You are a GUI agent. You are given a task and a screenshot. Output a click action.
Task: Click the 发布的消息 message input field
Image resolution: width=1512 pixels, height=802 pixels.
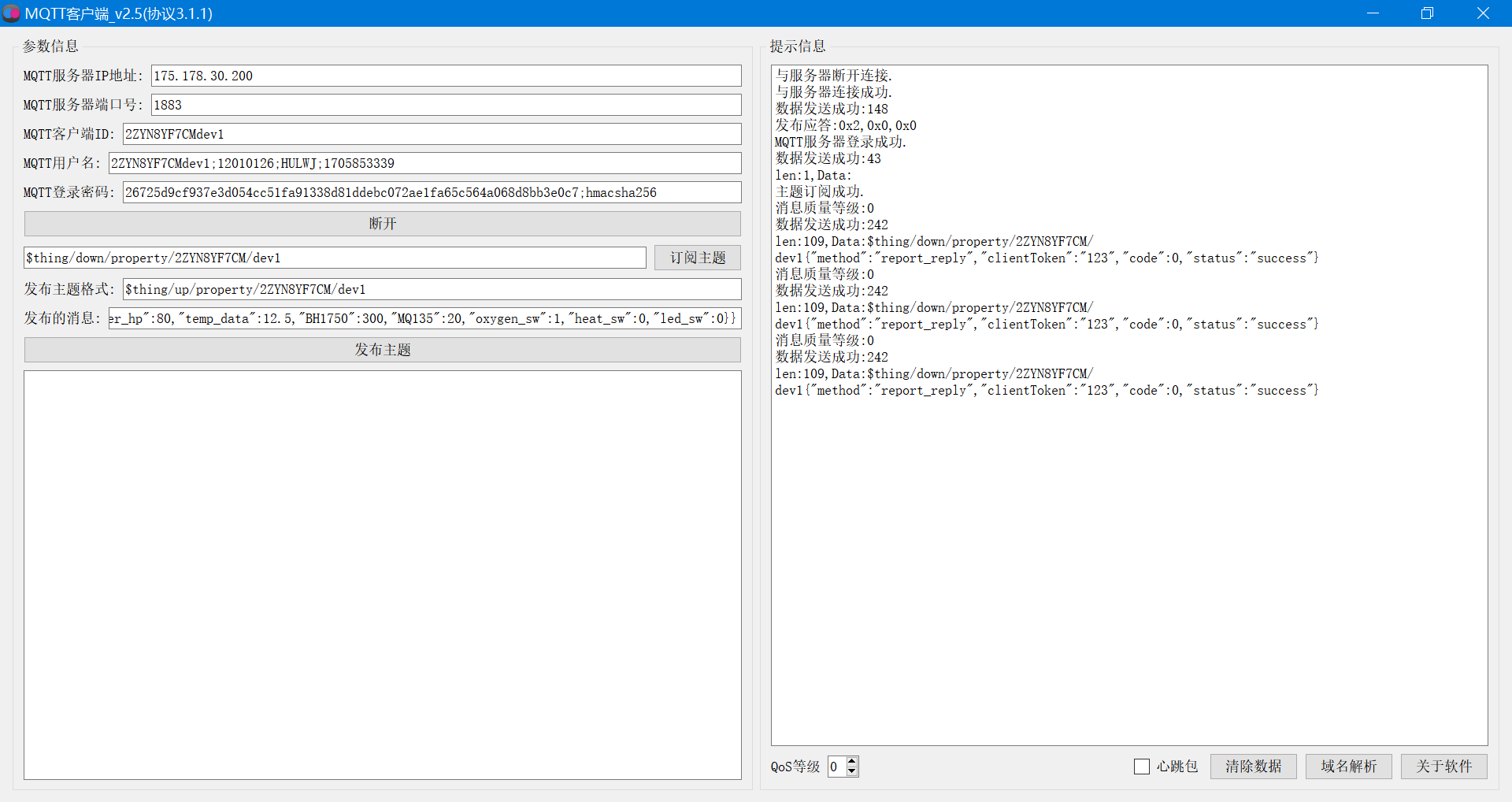point(424,318)
